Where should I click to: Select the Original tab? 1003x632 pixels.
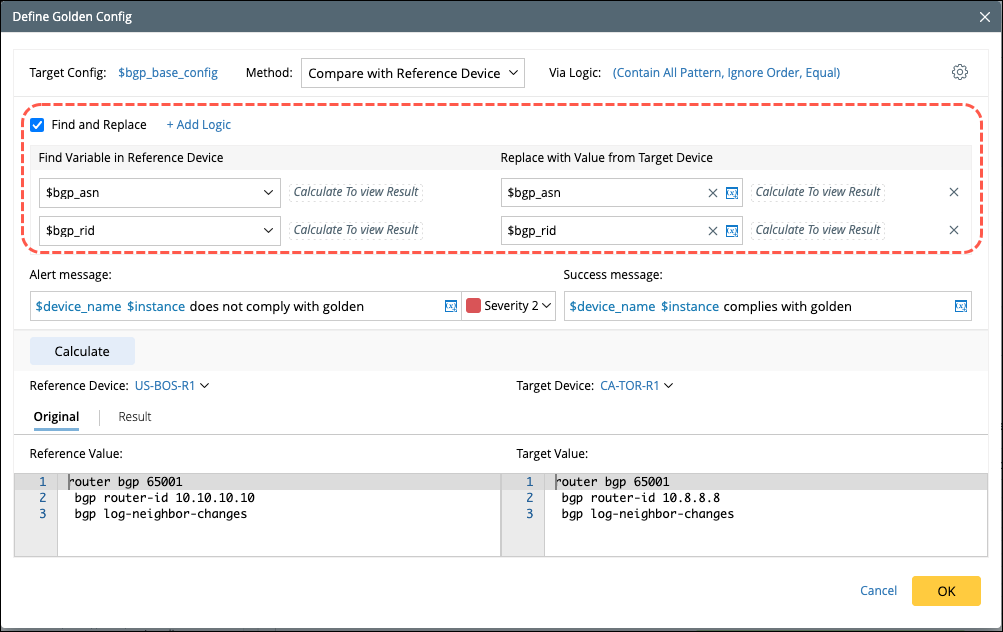[x=56, y=417]
